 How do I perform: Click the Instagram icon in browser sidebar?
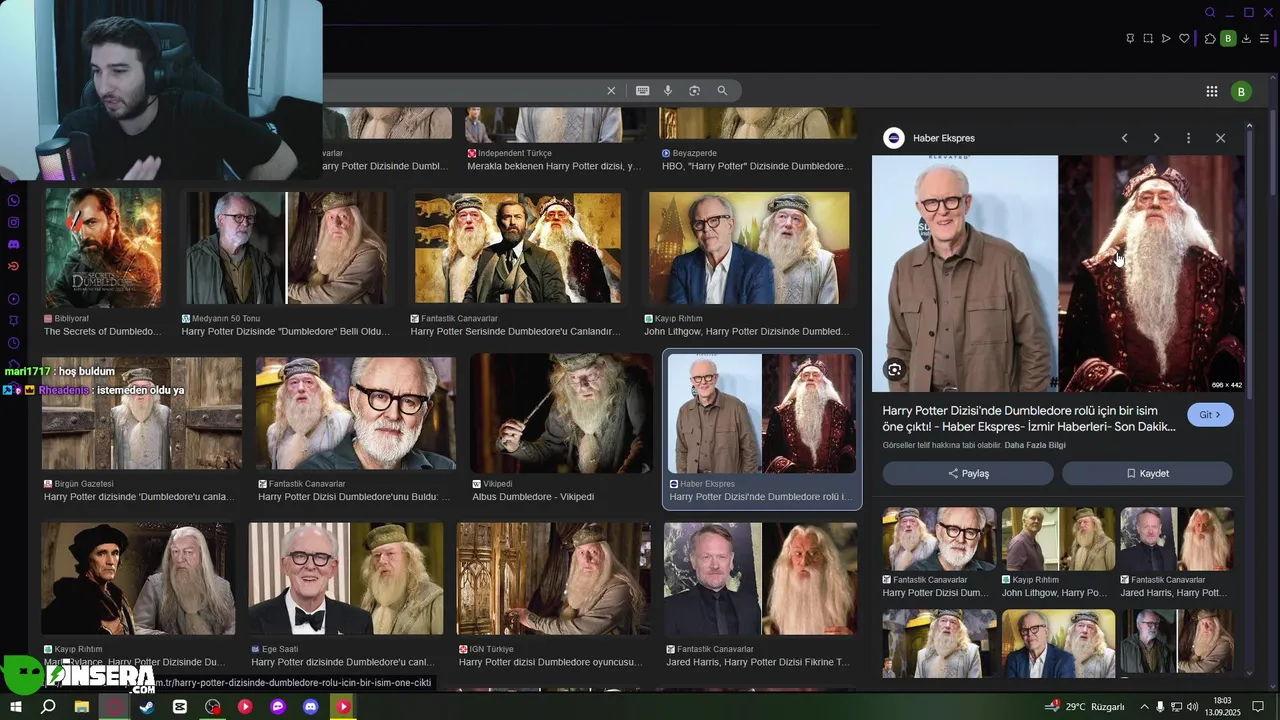[14, 223]
